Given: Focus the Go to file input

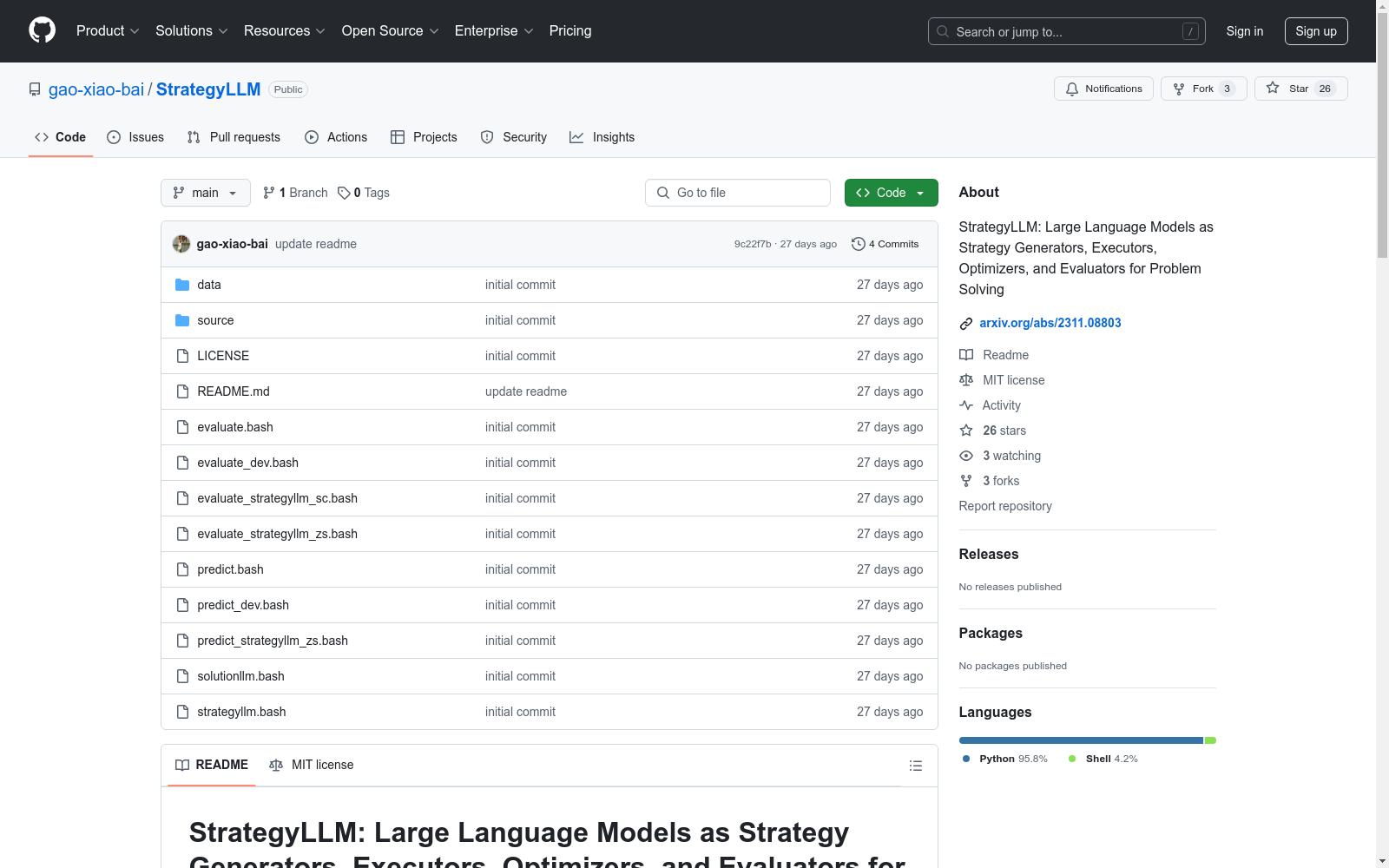Looking at the screenshot, I should [x=738, y=193].
